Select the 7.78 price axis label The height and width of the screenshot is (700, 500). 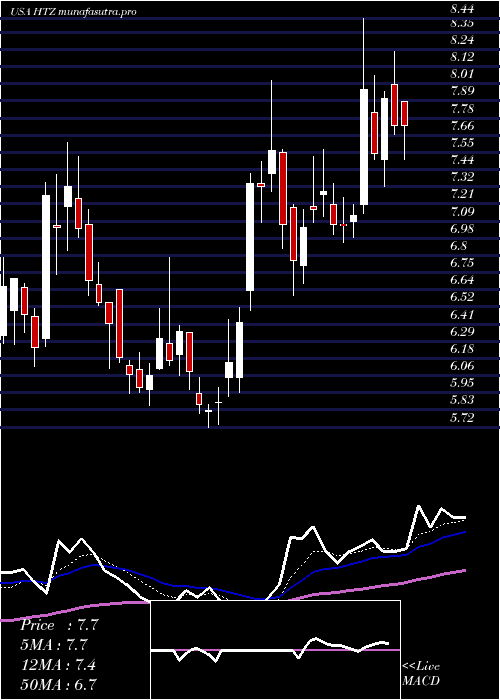pyautogui.click(x=463, y=108)
